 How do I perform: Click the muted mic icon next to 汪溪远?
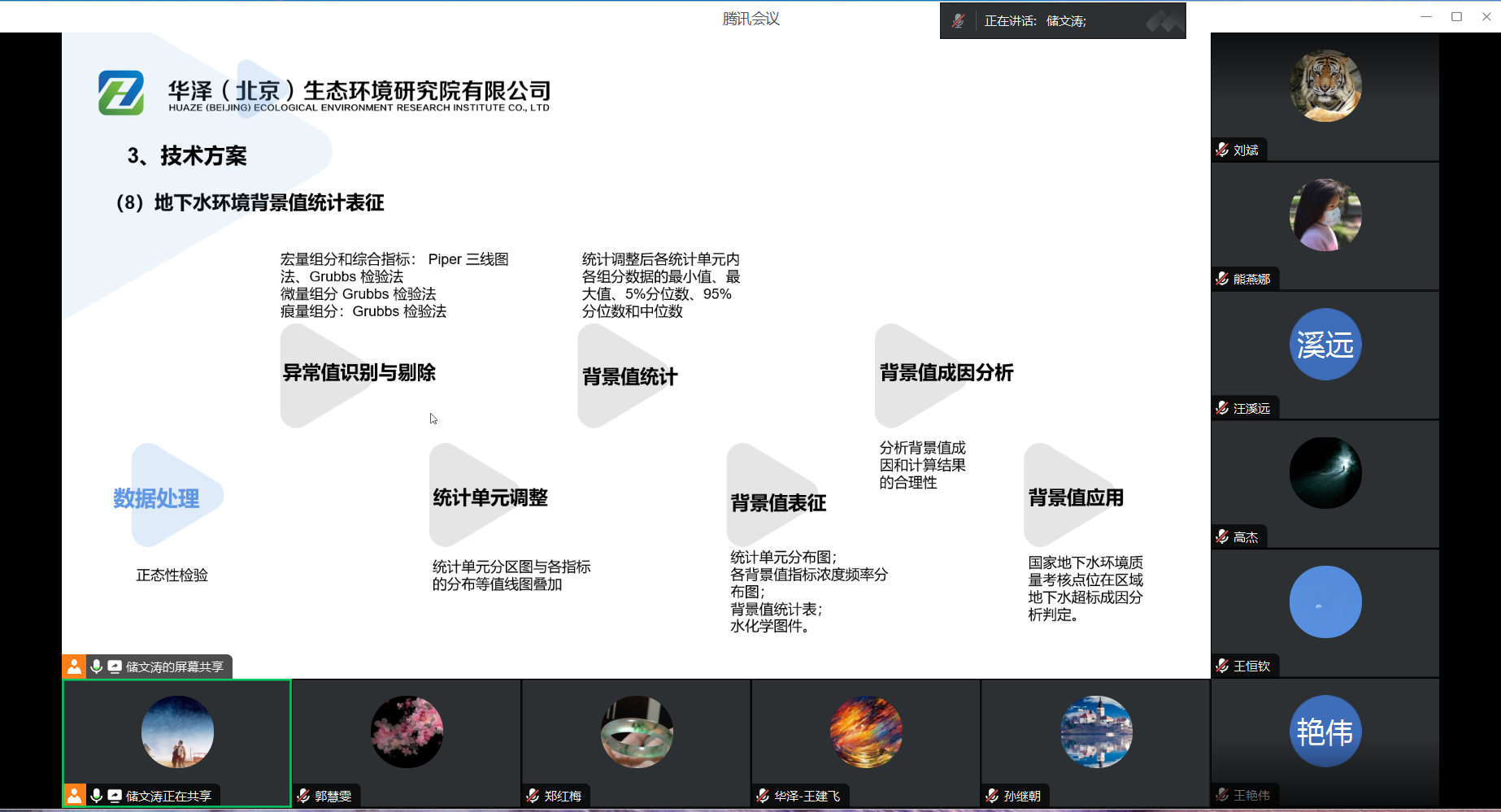pyautogui.click(x=1222, y=408)
